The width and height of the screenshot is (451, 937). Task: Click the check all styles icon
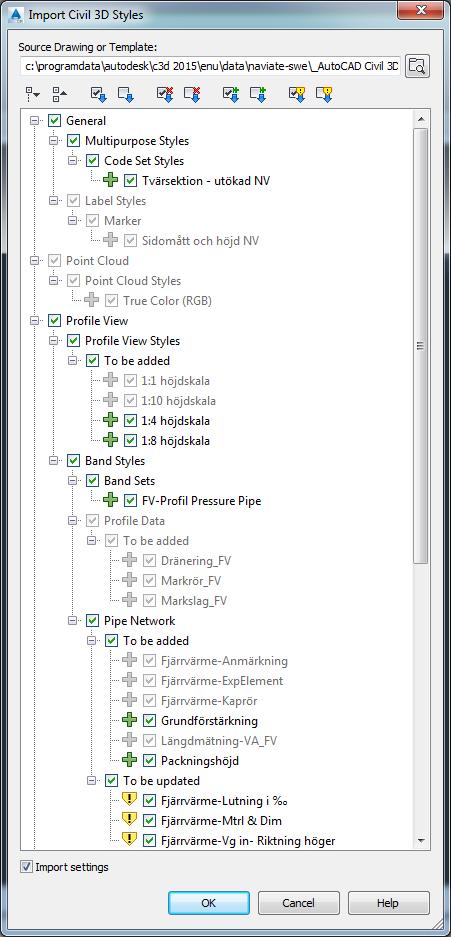coord(99,93)
